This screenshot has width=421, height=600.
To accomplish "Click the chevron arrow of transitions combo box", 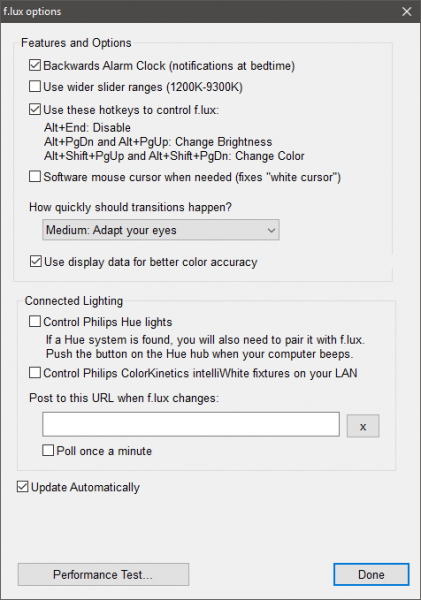I will [271, 230].
